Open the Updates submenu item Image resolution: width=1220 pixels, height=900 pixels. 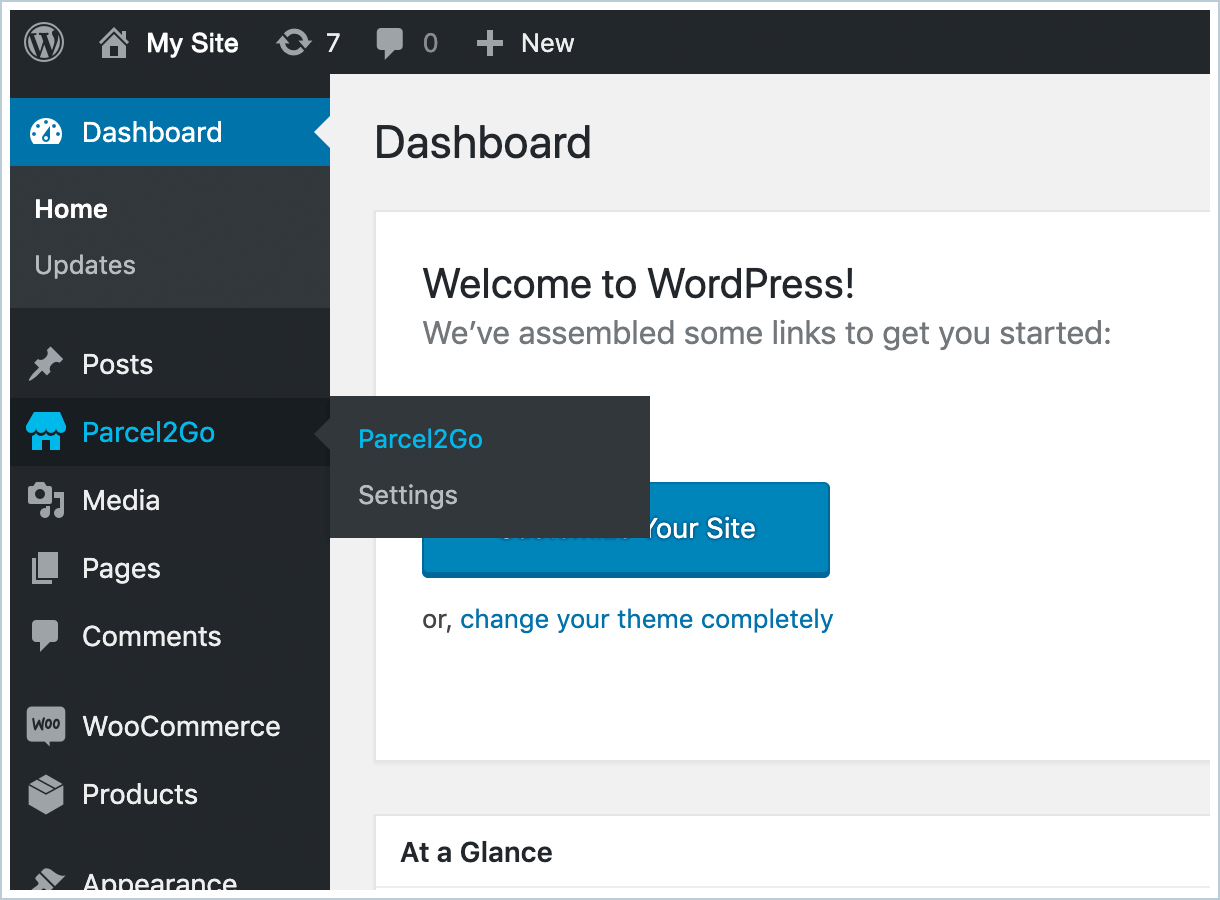(x=85, y=265)
